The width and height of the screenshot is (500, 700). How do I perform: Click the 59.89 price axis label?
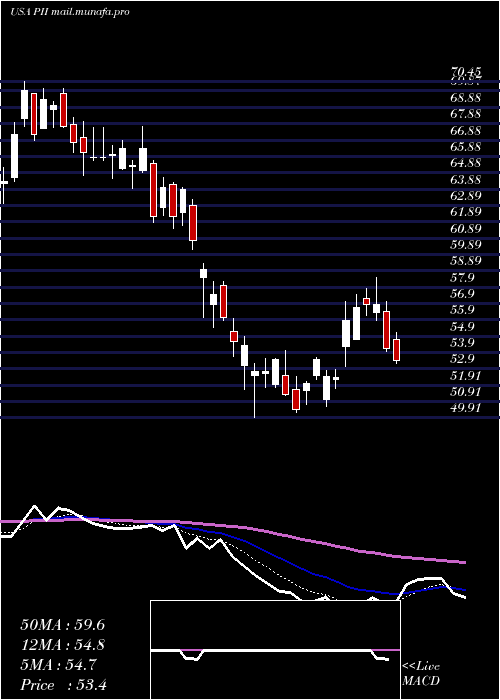coord(466,245)
